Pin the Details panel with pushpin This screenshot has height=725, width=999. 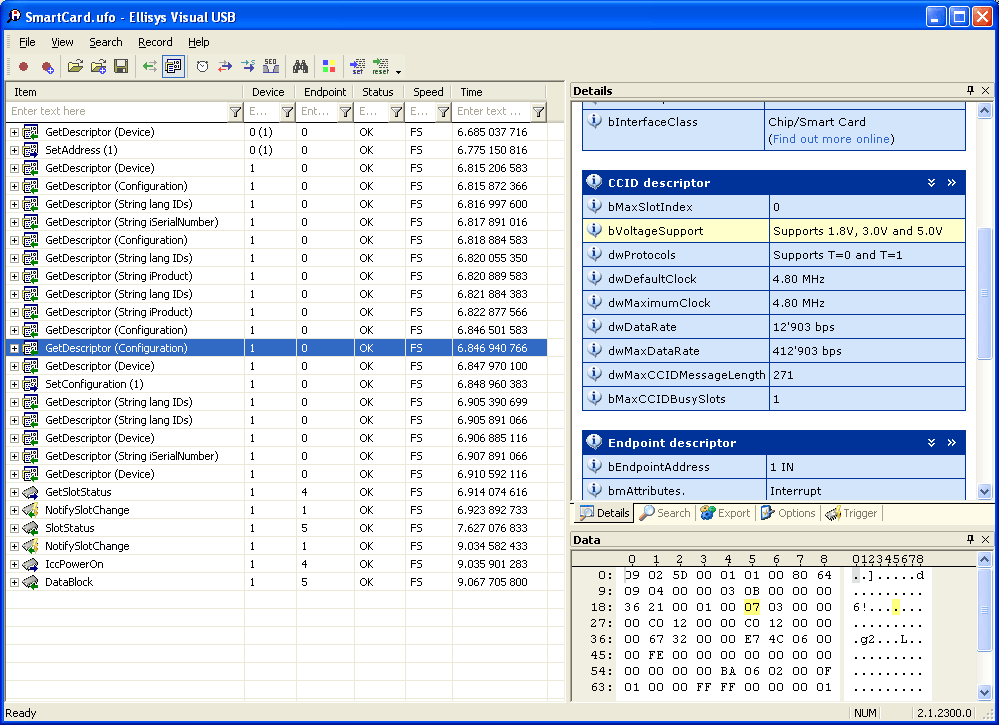pyautogui.click(x=969, y=91)
